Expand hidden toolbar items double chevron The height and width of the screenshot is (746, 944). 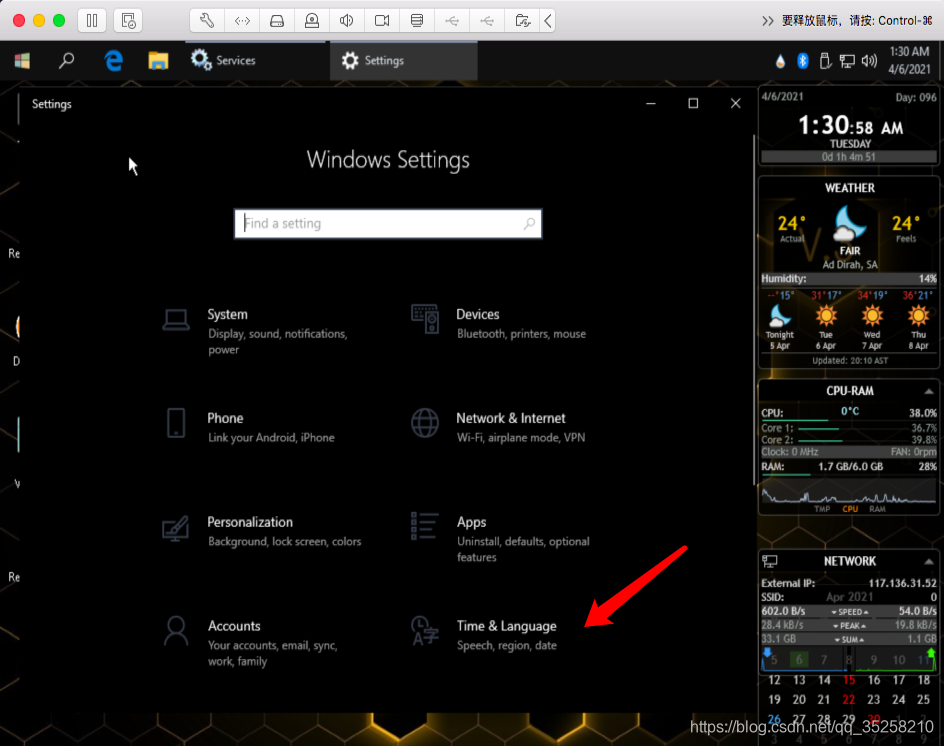(x=768, y=21)
